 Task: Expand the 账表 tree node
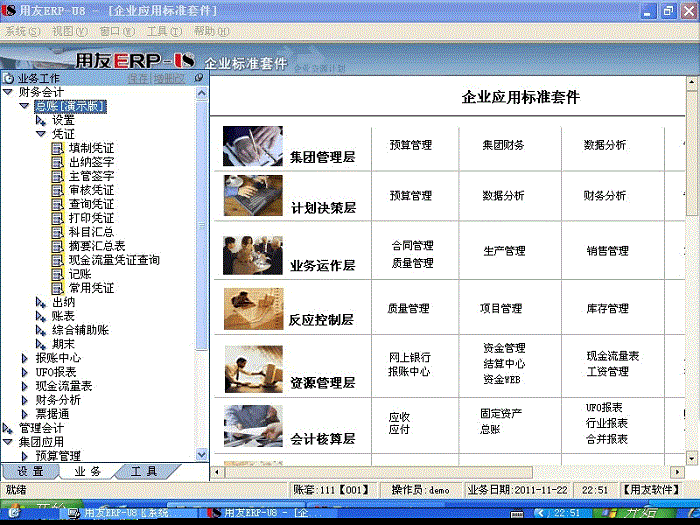click(x=41, y=317)
